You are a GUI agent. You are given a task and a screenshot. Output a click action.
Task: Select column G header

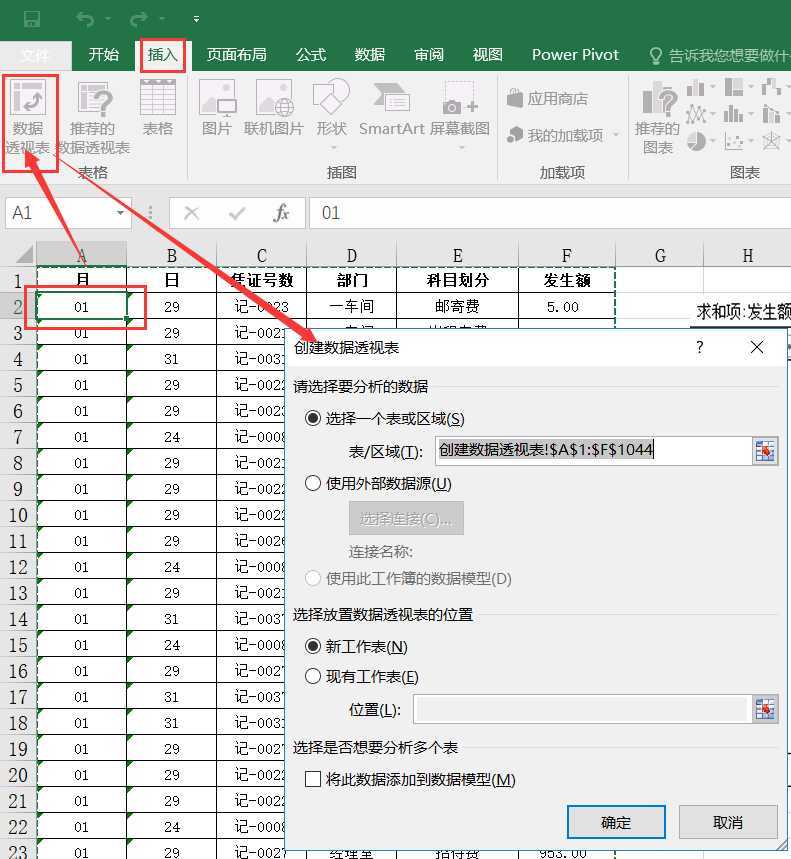[x=660, y=255]
